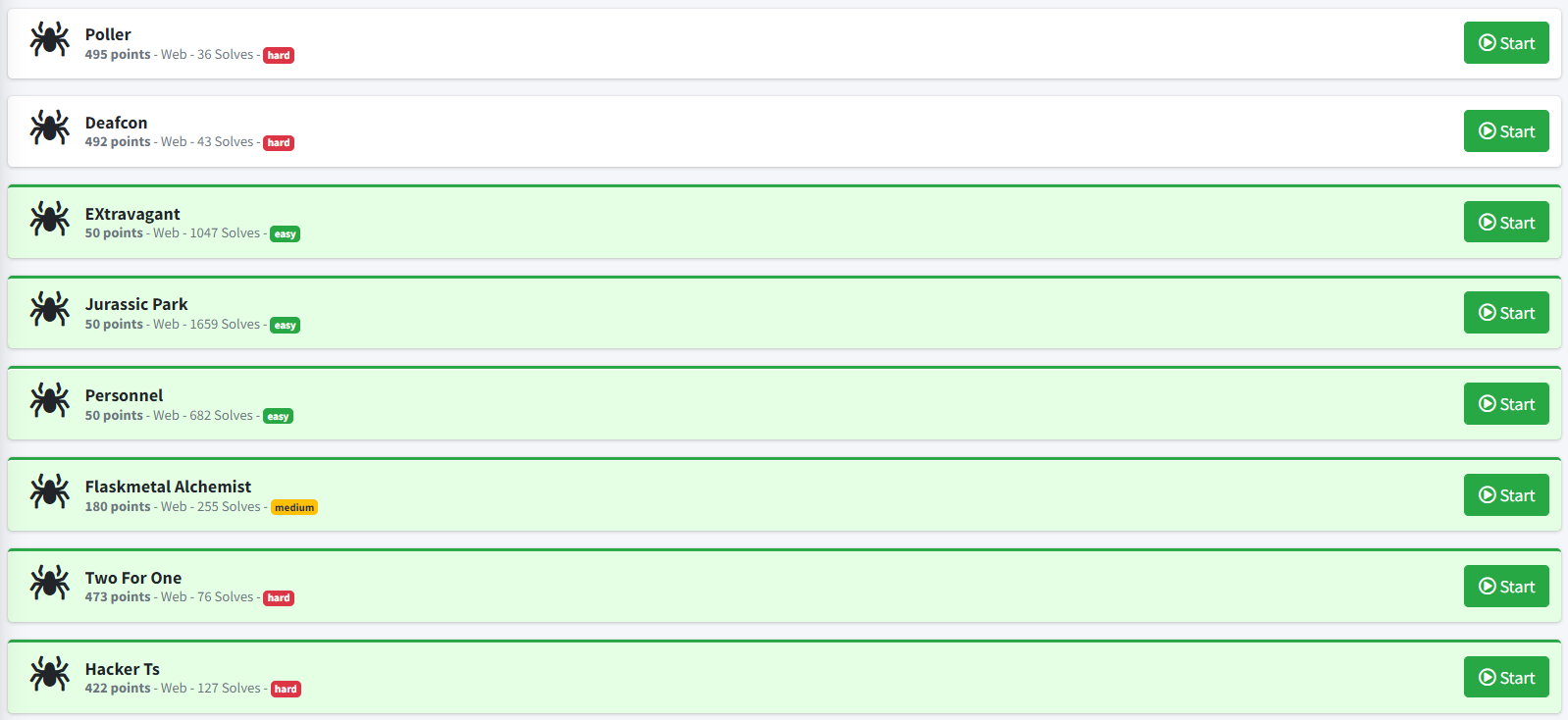Click the spider icon next to Deafcon

pyautogui.click(x=49, y=128)
